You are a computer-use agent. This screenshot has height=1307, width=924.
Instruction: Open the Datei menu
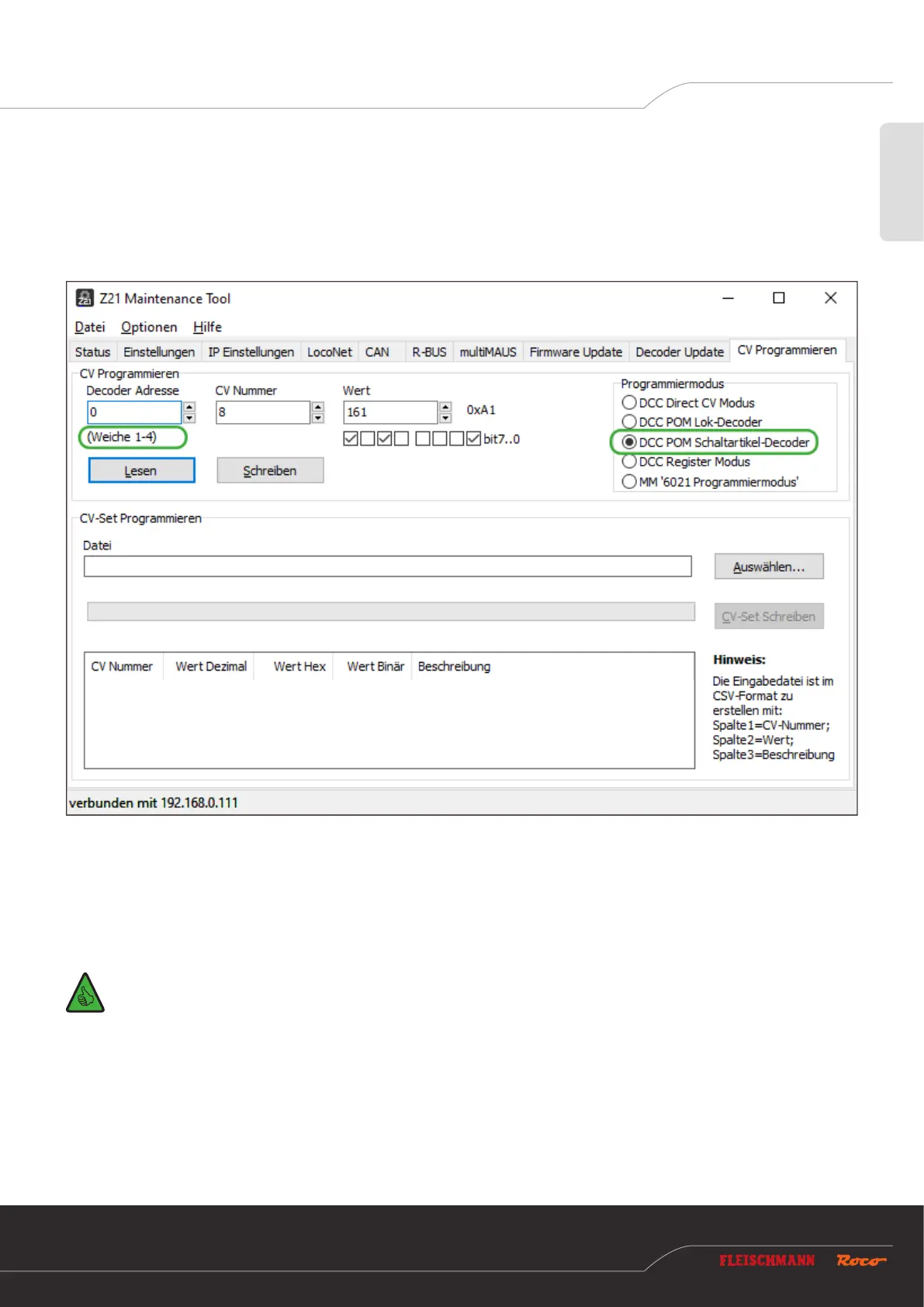(x=90, y=328)
